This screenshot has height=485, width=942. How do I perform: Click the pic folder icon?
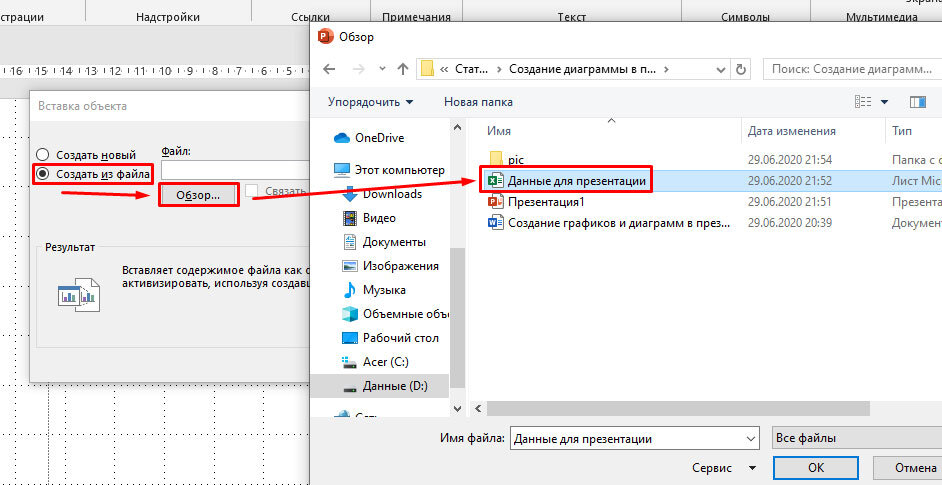click(496, 159)
